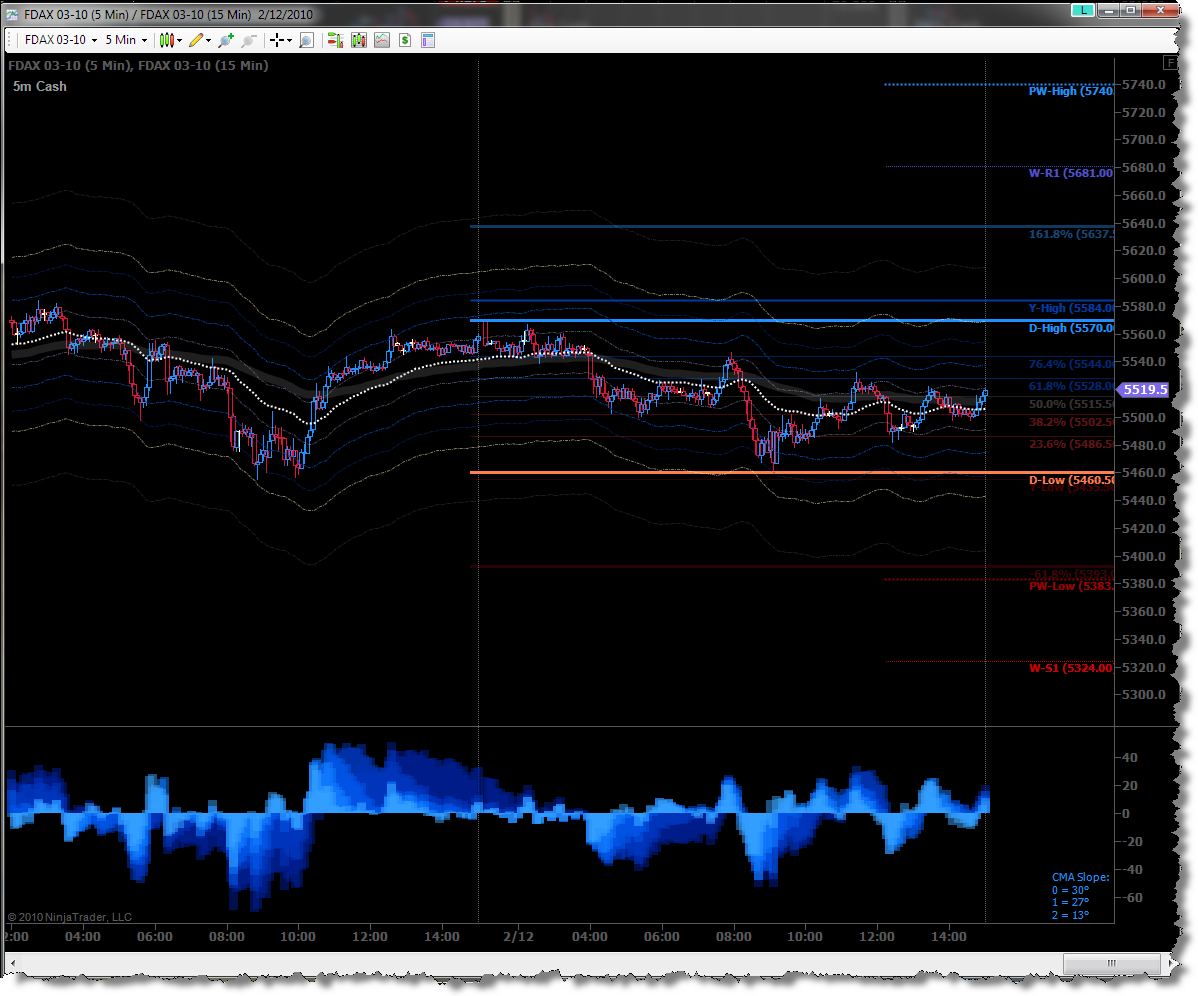Click the 10:00 time label before 2/12
This screenshot has width=1198, height=996.
coord(297,936)
